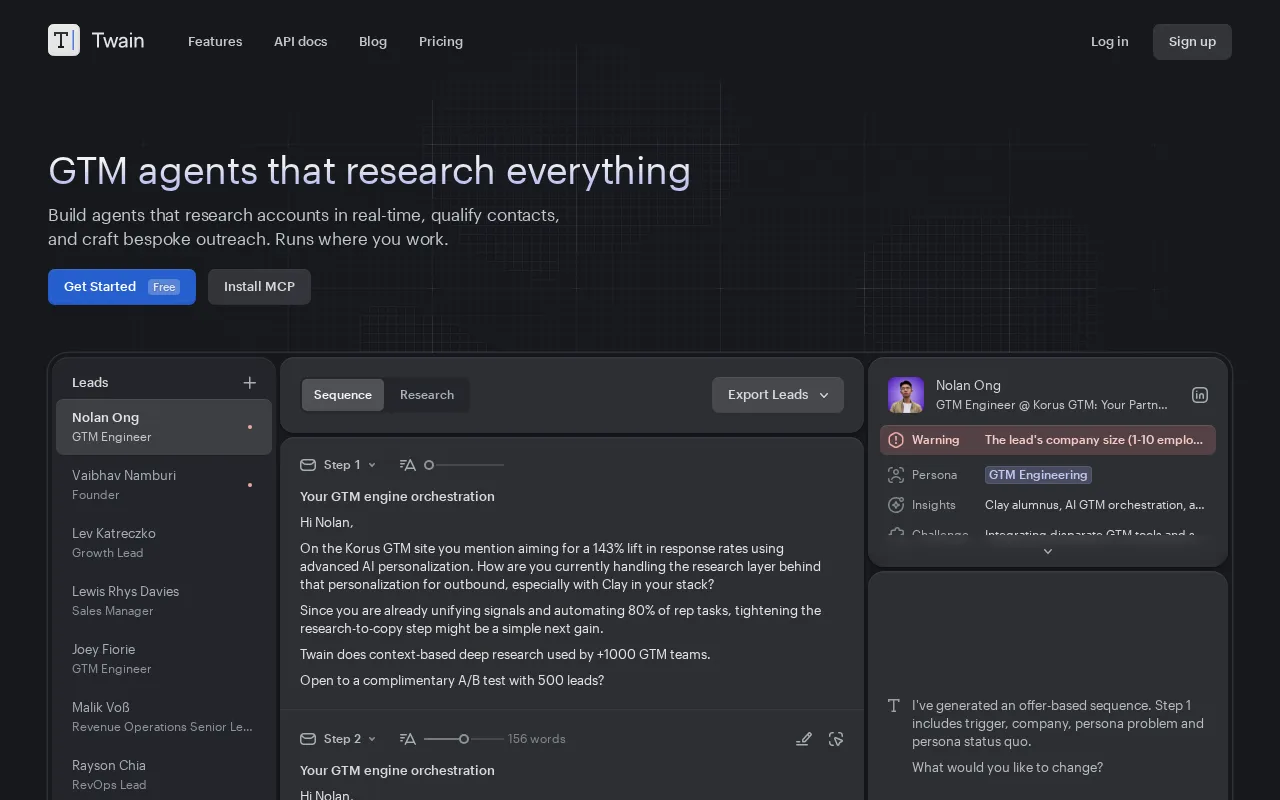The image size is (1280, 800).
Task: Go to the Blog page
Action: tap(373, 41)
